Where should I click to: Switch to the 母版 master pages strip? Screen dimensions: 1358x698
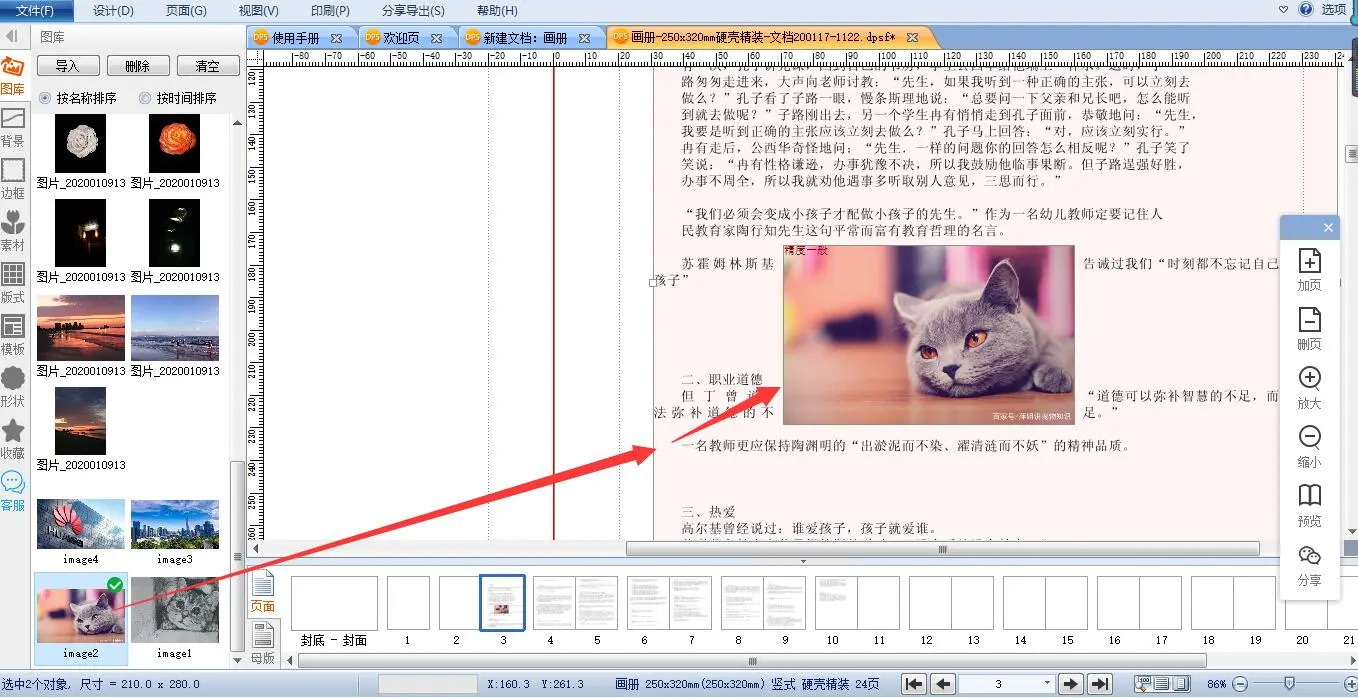262,643
